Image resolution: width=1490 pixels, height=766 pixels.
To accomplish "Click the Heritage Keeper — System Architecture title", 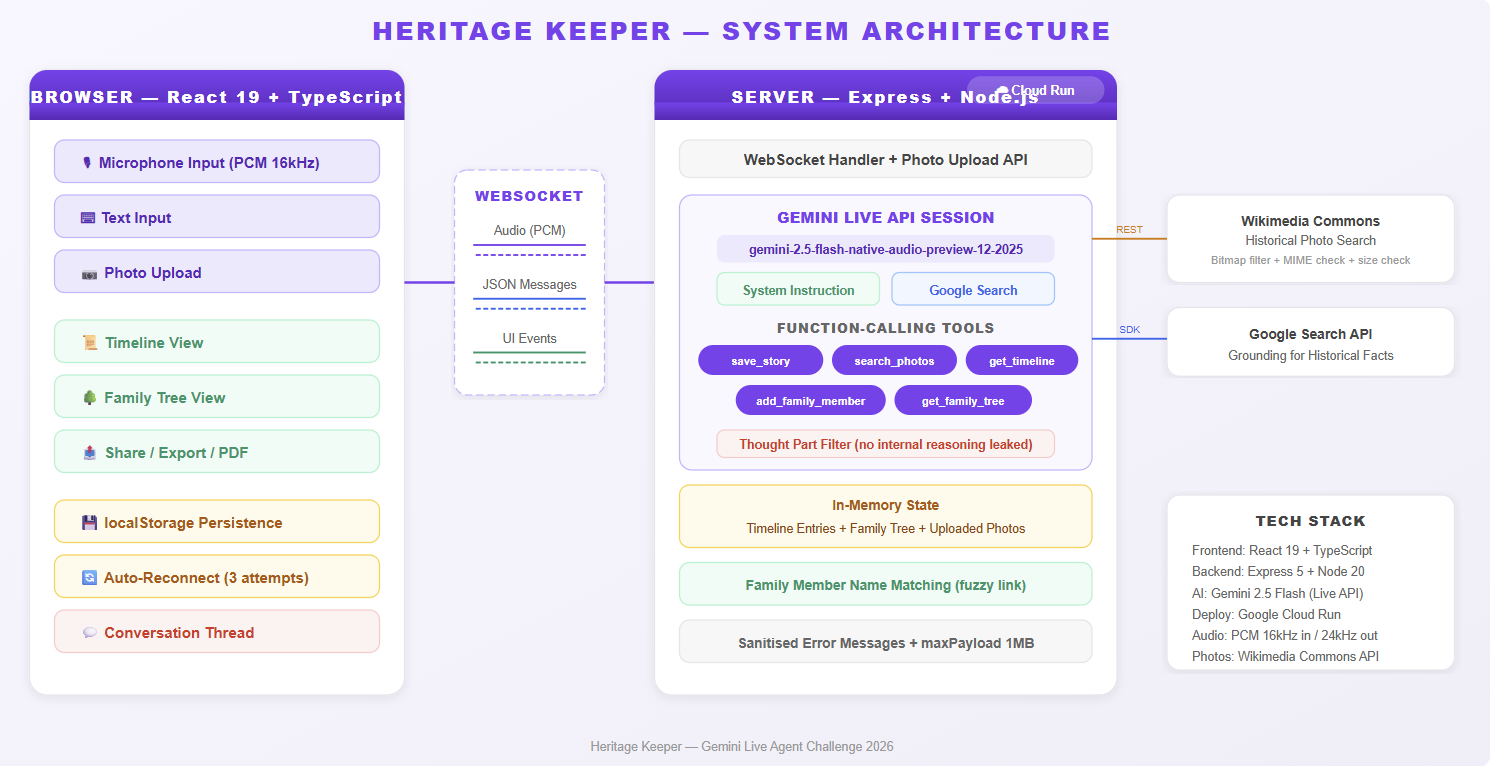I will 742,31.
